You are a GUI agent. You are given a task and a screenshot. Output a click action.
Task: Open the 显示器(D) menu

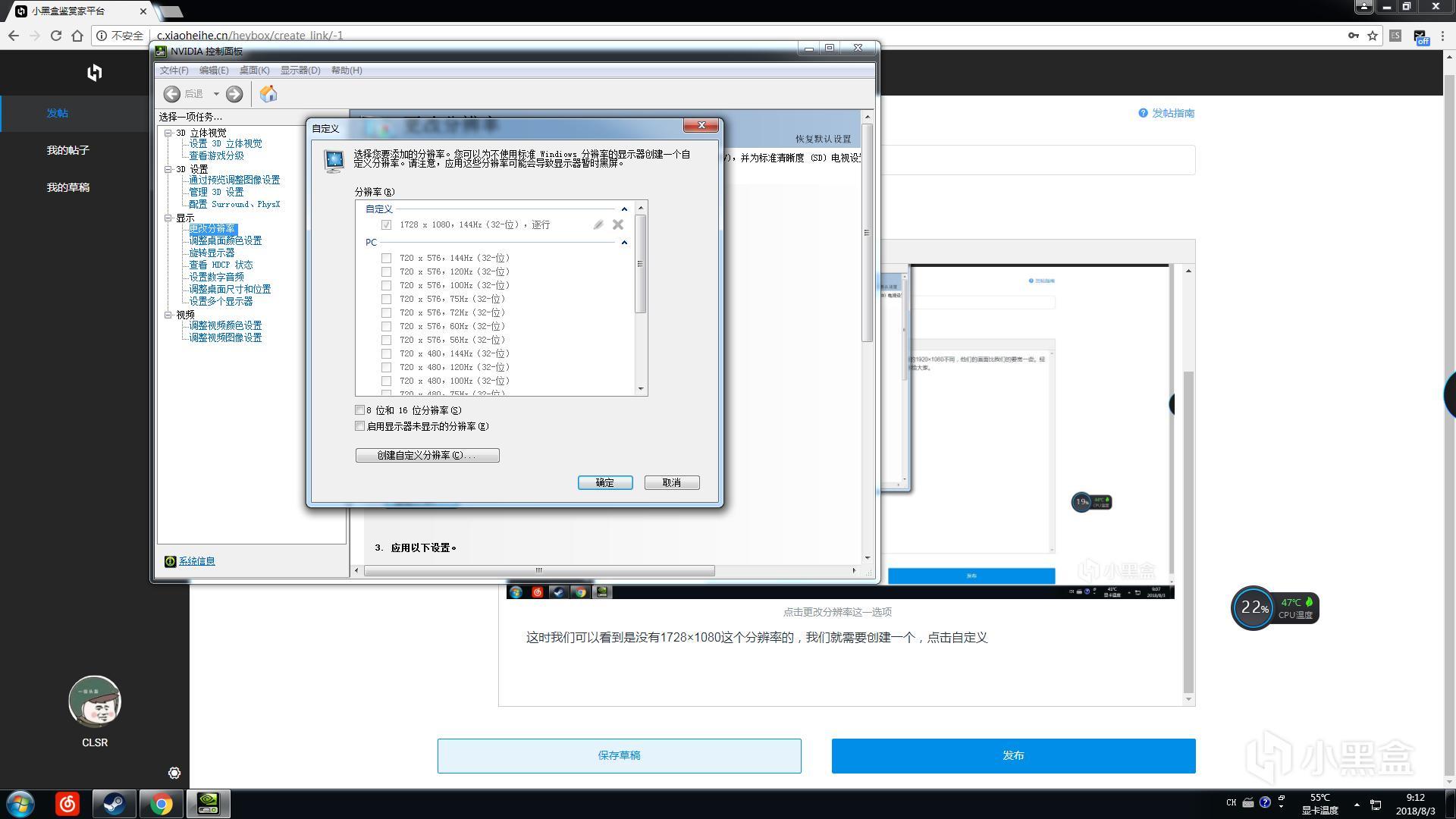pyautogui.click(x=300, y=71)
